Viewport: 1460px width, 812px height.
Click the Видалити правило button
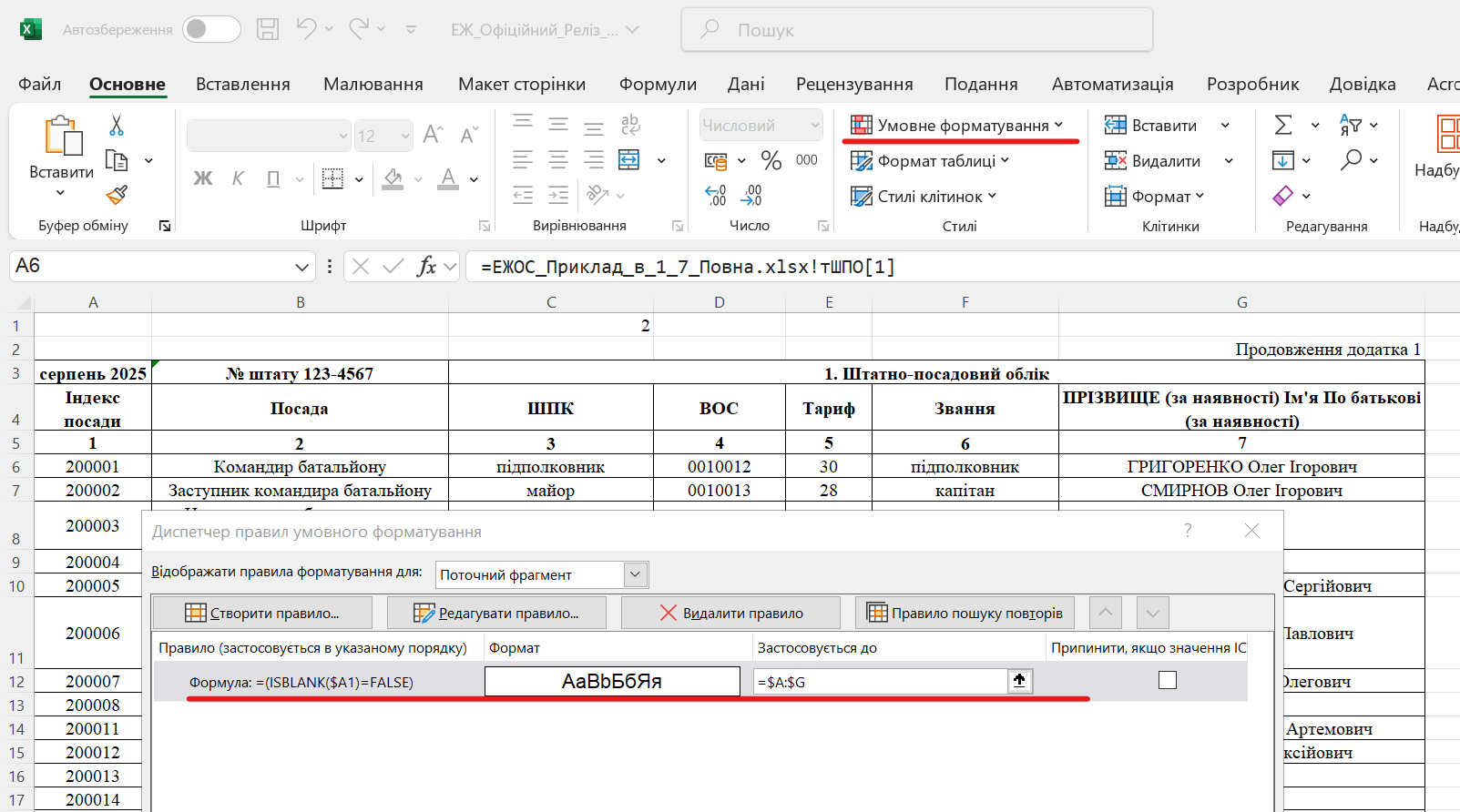pyautogui.click(x=730, y=613)
